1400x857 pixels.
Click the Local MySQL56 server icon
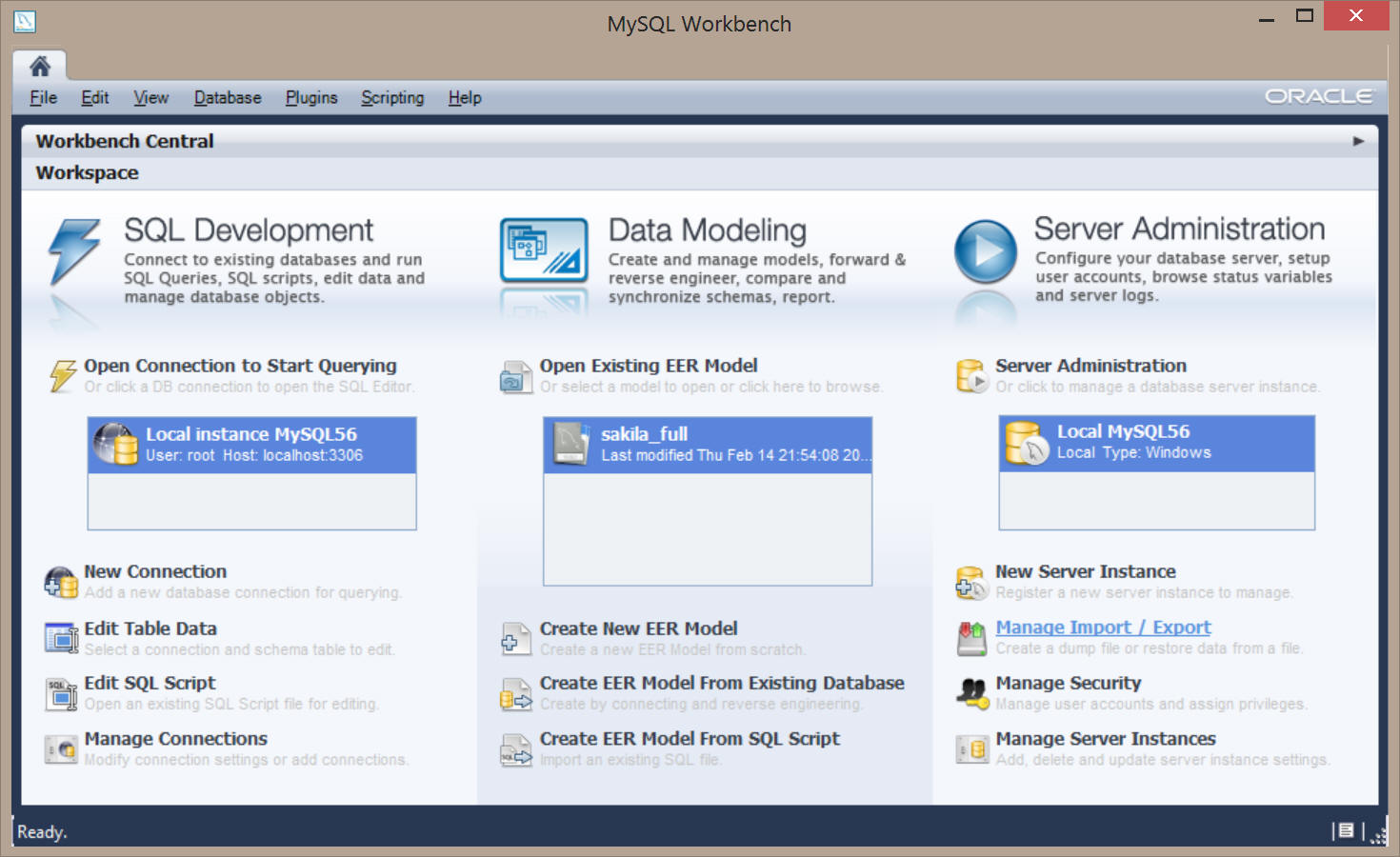pos(1027,442)
